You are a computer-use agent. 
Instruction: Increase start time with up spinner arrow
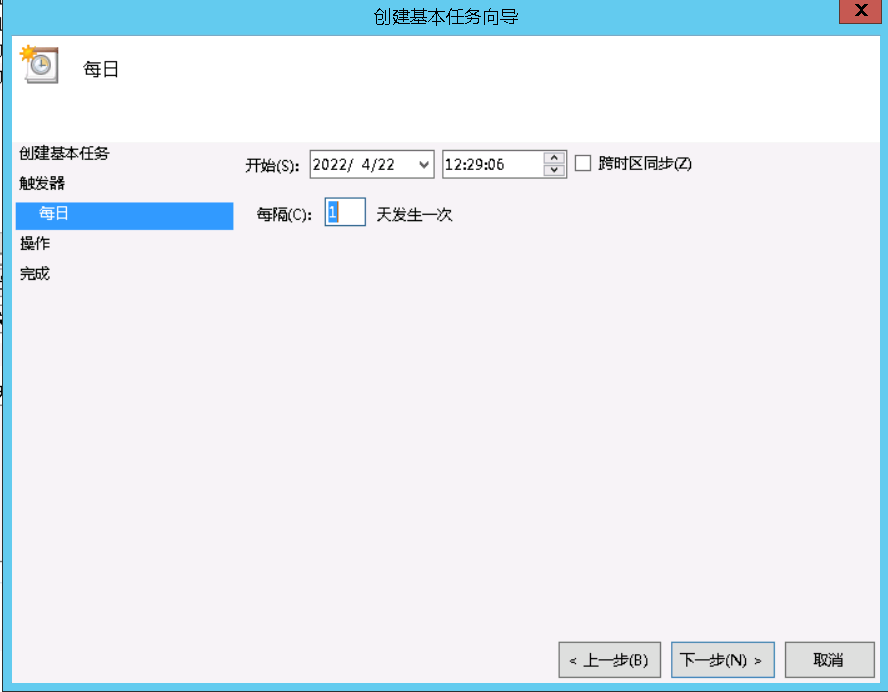[554, 158]
